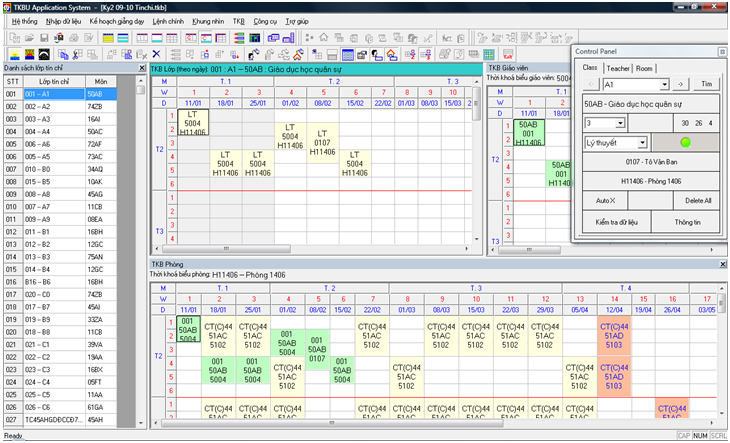Screen dimensions: 730x443
Task: Open the Lý thuyết type dropdown
Action: (642, 143)
